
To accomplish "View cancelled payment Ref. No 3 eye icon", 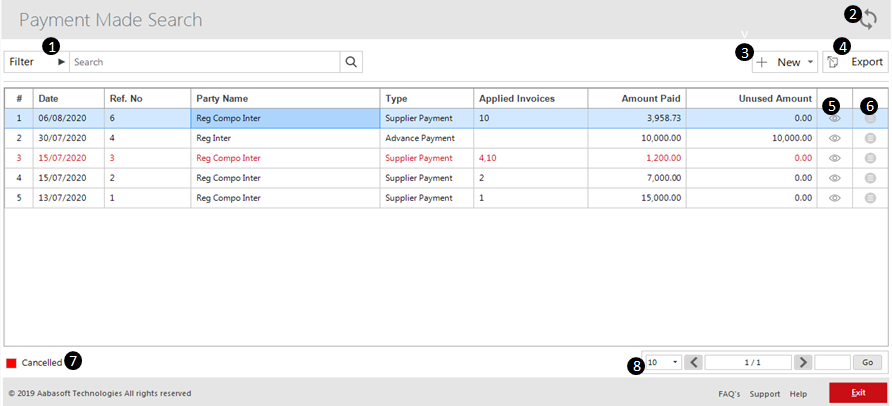I will coord(835,158).
